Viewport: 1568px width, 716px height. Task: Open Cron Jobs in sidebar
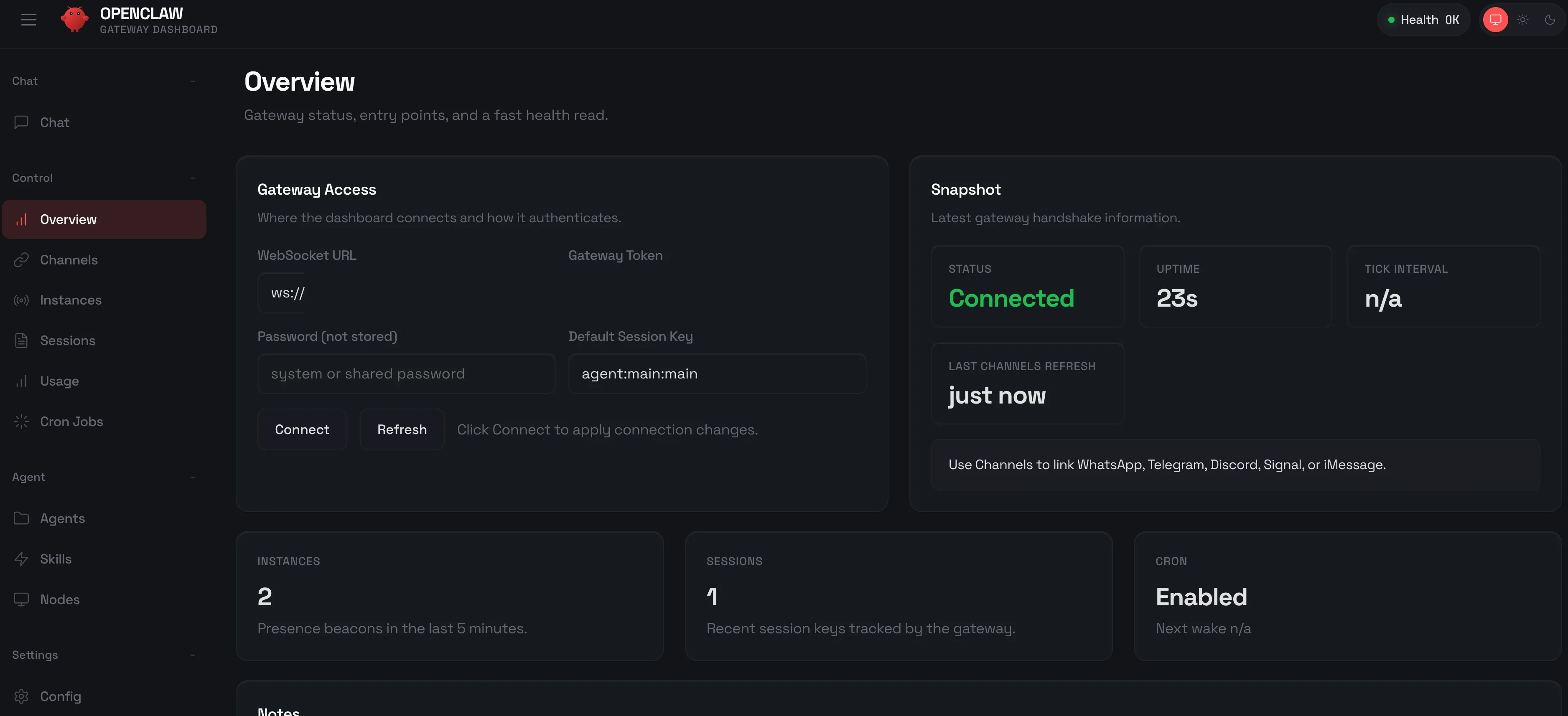71,421
